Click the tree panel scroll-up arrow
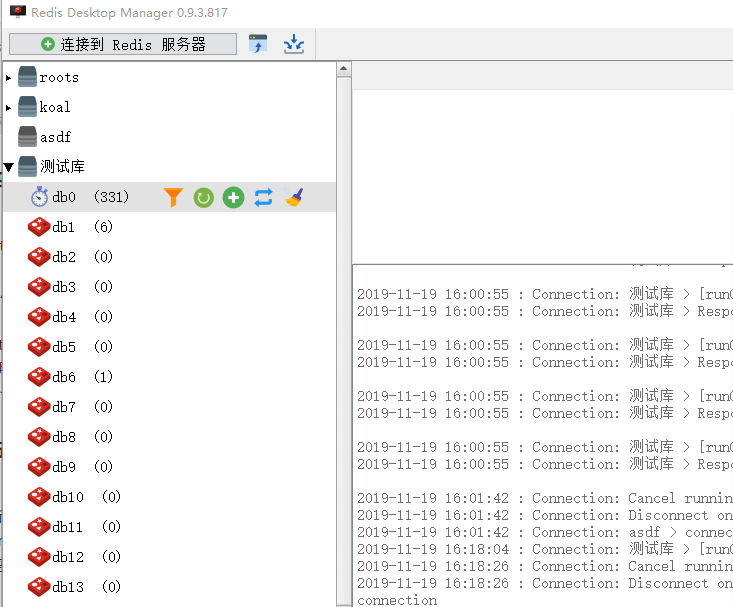Image resolution: width=733 pixels, height=607 pixels. click(x=344, y=69)
